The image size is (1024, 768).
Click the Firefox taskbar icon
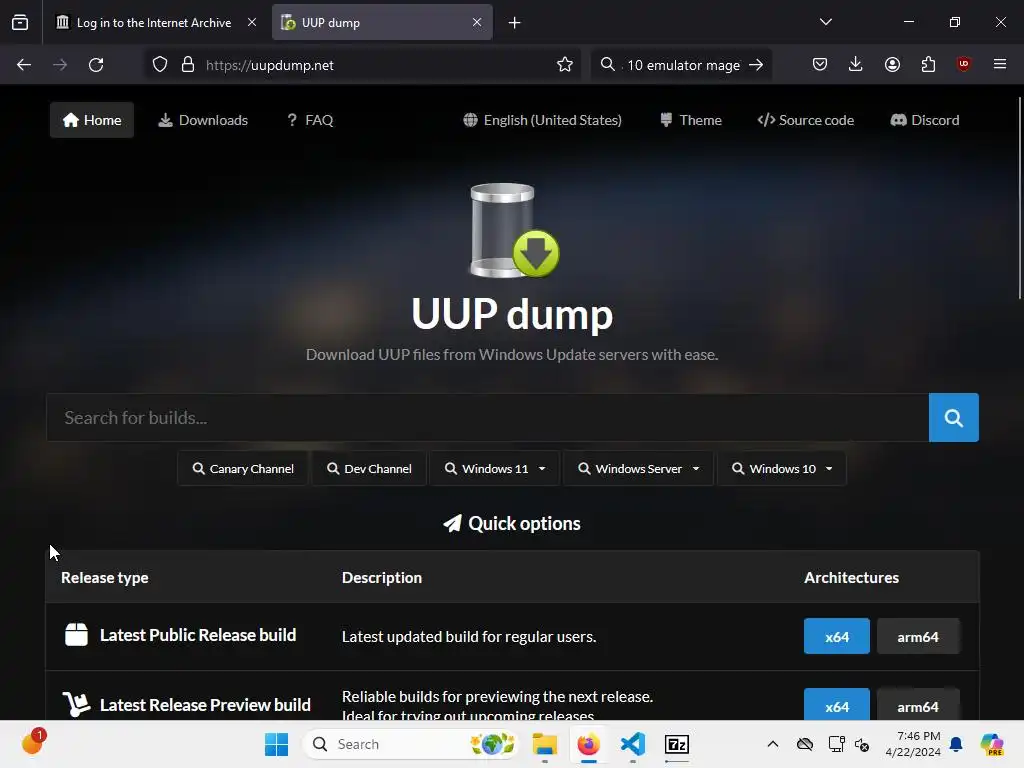click(588, 744)
